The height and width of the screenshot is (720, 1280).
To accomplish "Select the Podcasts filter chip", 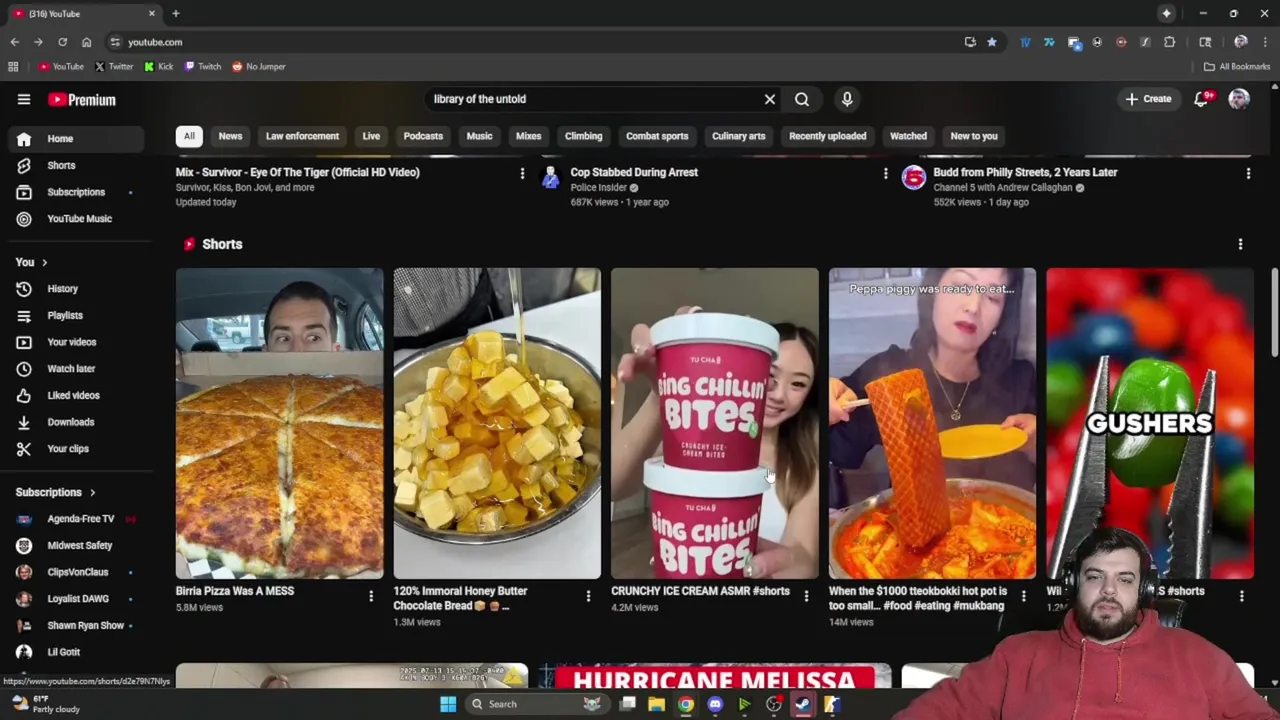I will coord(423,136).
